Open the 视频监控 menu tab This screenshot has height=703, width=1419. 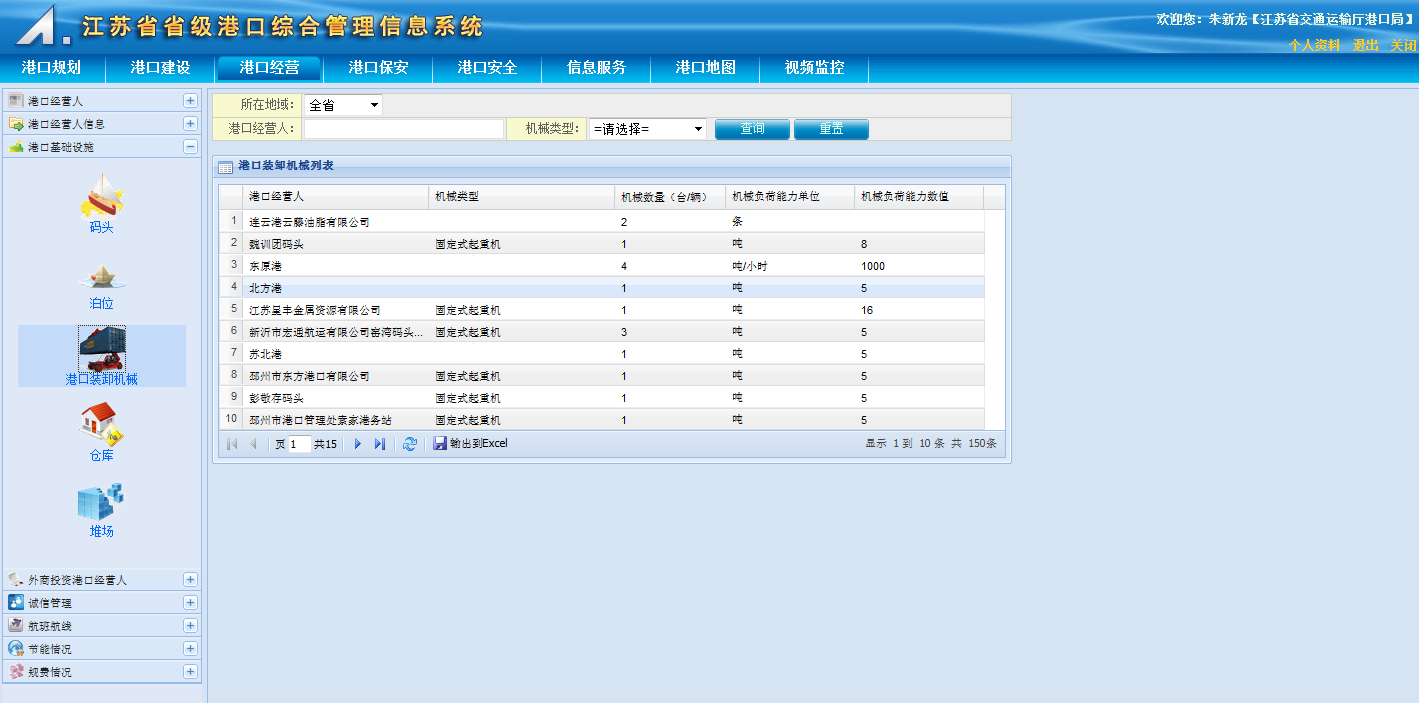pos(814,68)
